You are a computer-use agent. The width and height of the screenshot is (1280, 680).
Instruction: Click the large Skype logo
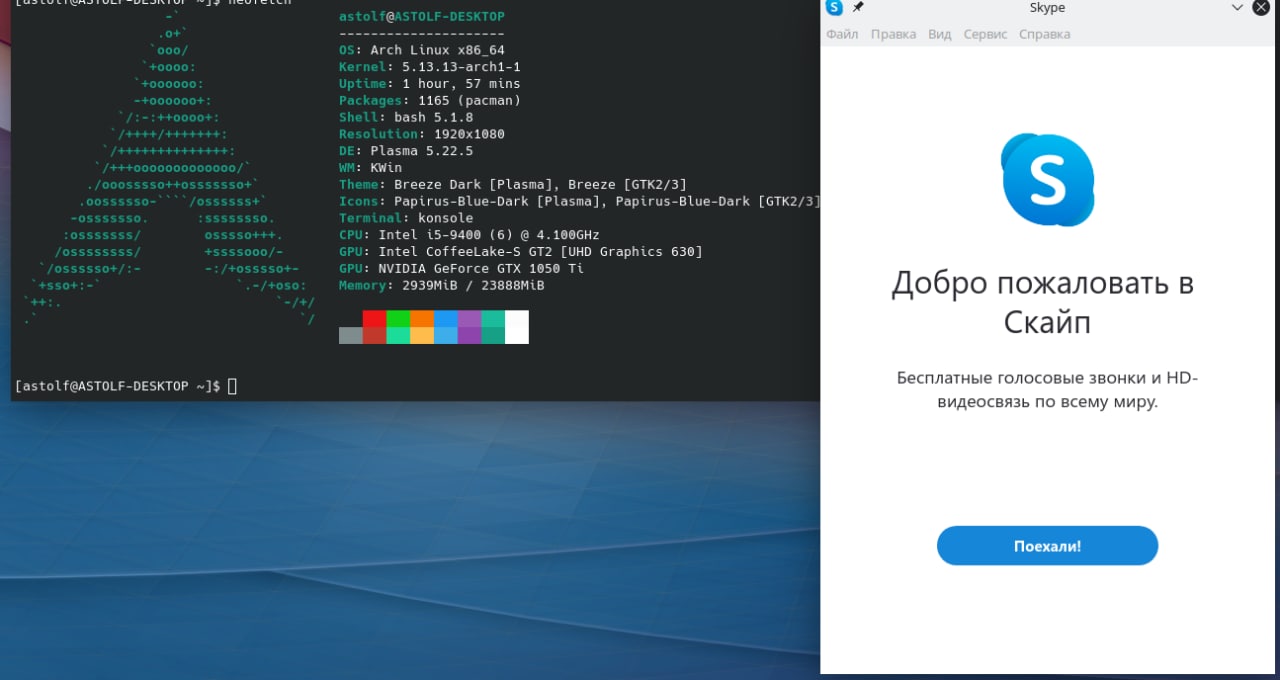[1047, 180]
